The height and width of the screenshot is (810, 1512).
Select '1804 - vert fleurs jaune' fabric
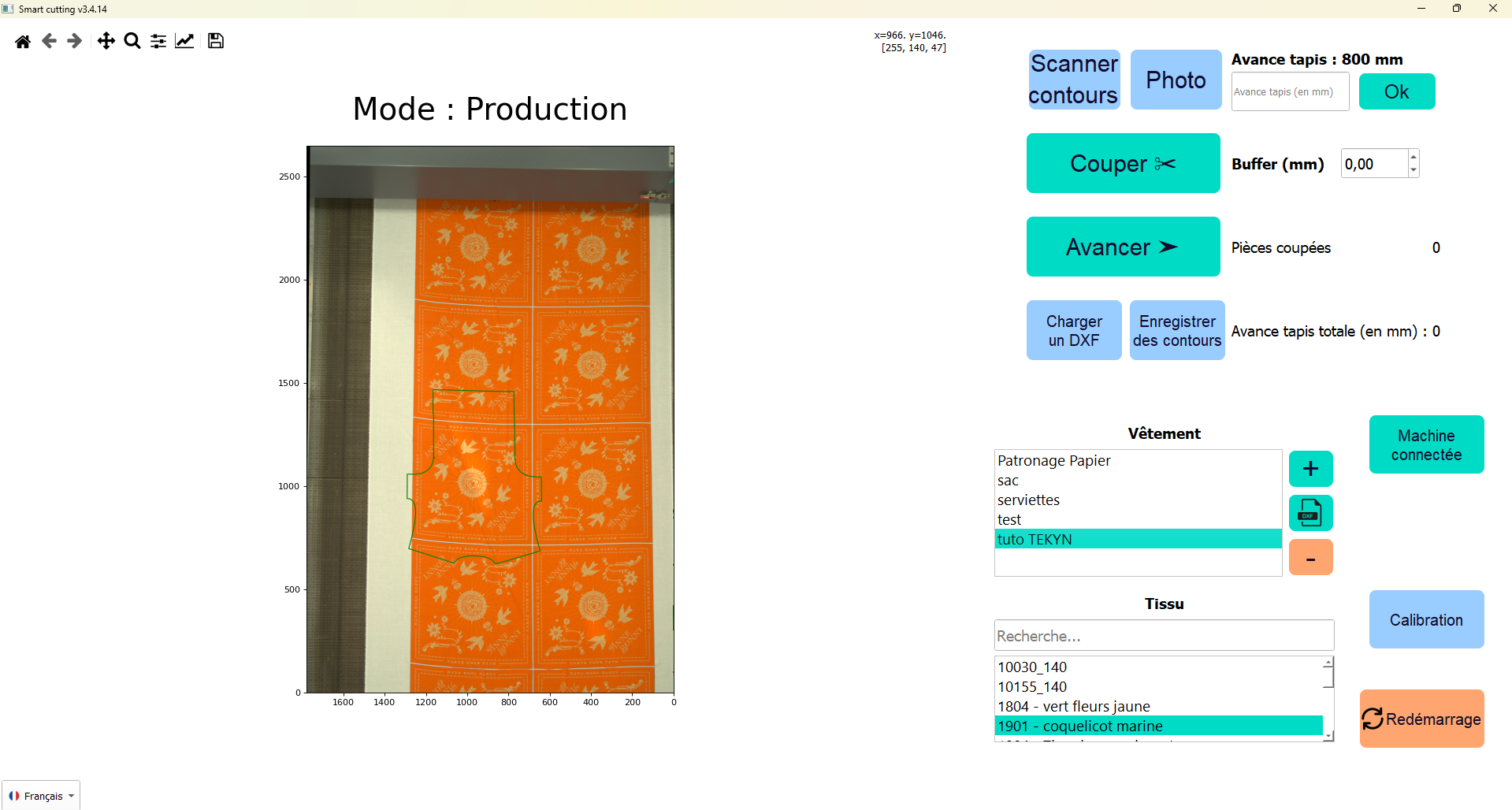pyautogui.click(x=1073, y=707)
